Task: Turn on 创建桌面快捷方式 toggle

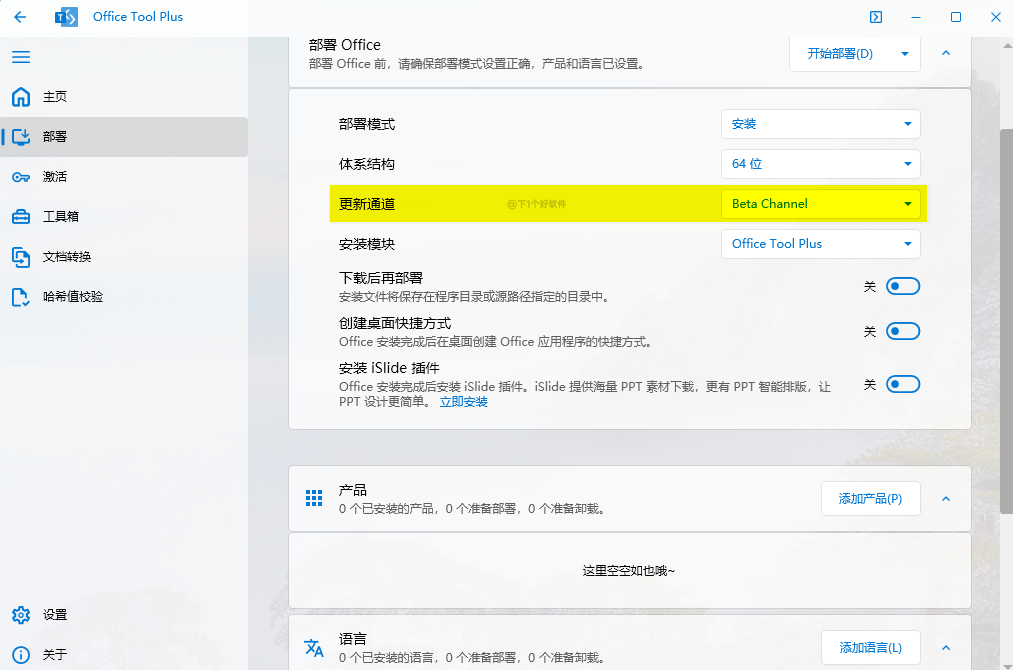Action: point(902,331)
